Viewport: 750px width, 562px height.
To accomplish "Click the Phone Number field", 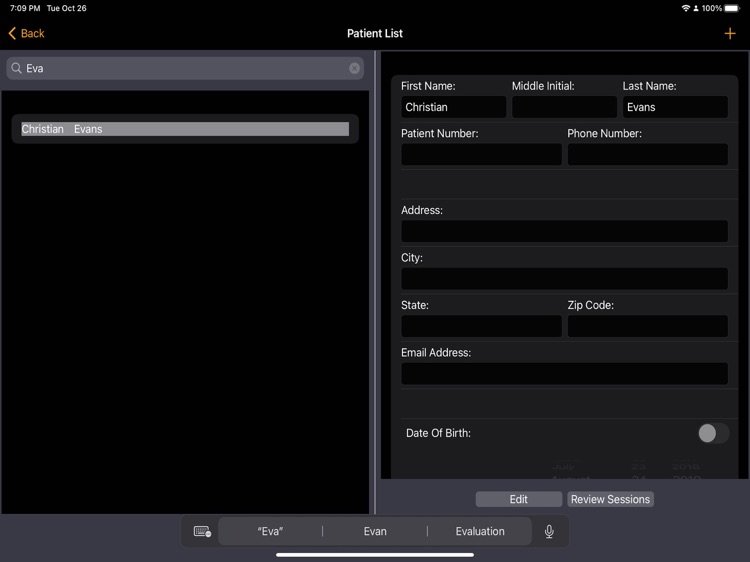I will pos(648,154).
